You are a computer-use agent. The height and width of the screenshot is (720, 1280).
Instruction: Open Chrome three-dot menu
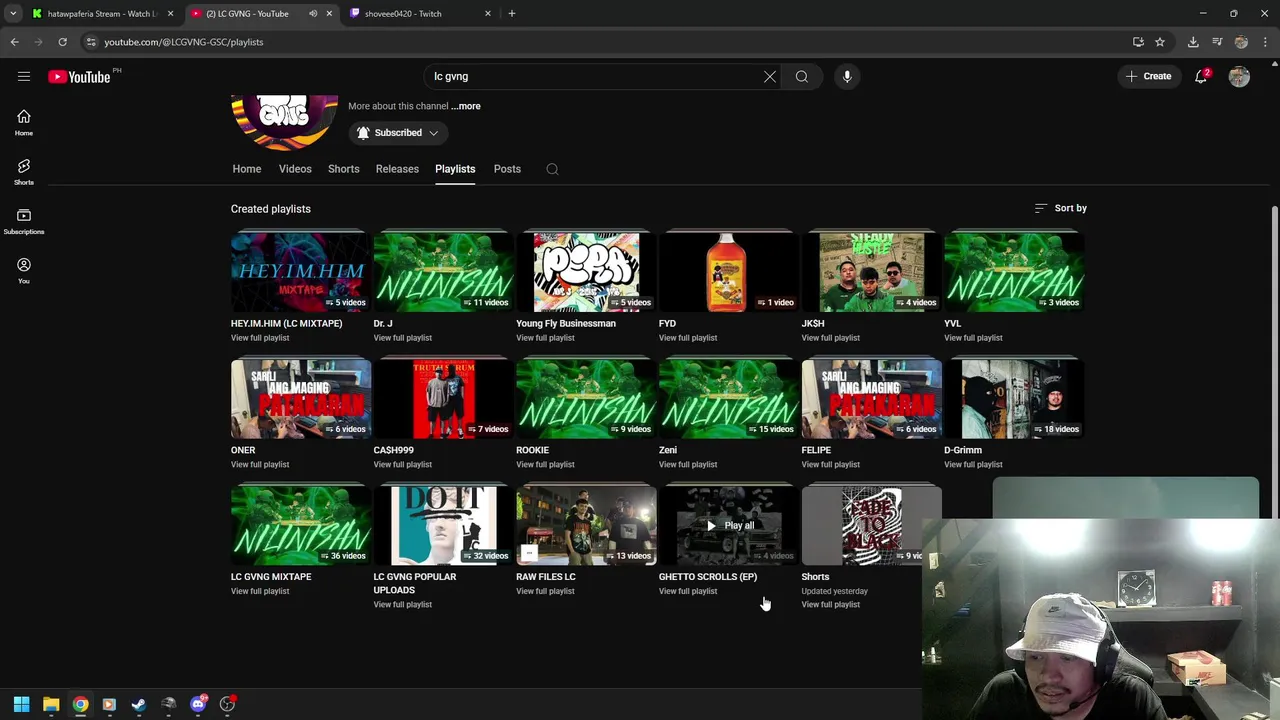pyautogui.click(x=1266, y=42)
